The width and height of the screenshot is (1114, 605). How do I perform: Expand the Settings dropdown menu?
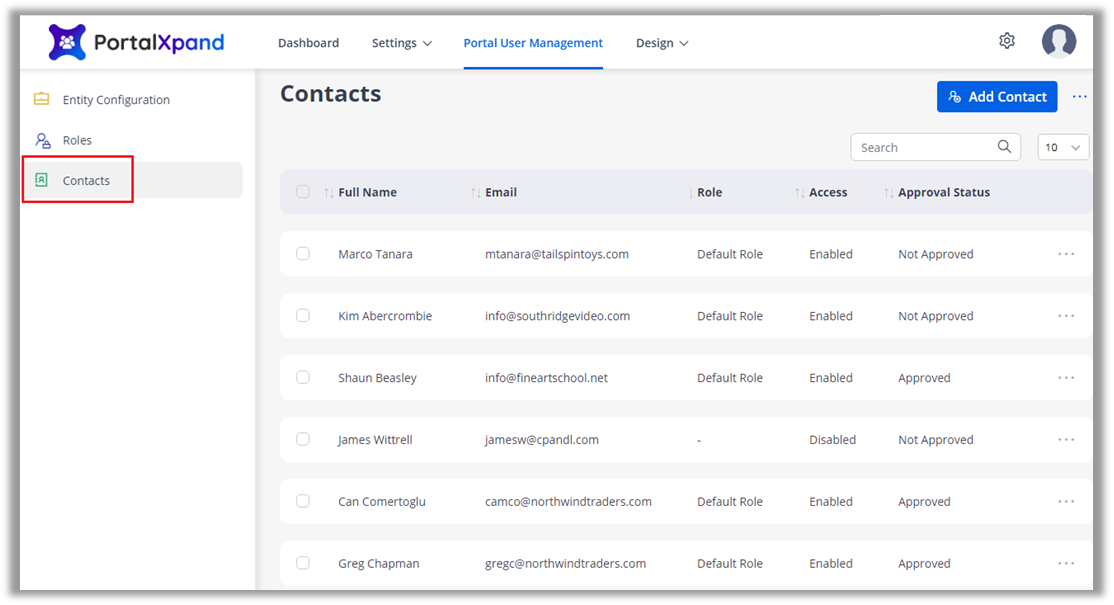[401, 43]
